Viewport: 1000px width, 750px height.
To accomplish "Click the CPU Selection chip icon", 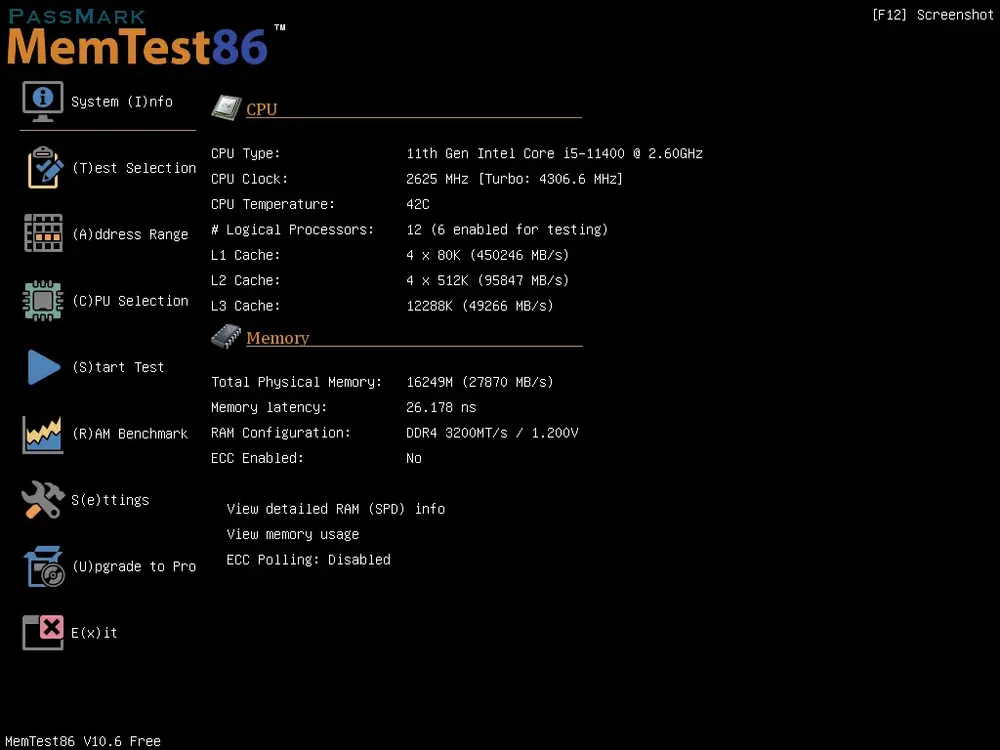I will pyautogui.click(x=43, y=300).
